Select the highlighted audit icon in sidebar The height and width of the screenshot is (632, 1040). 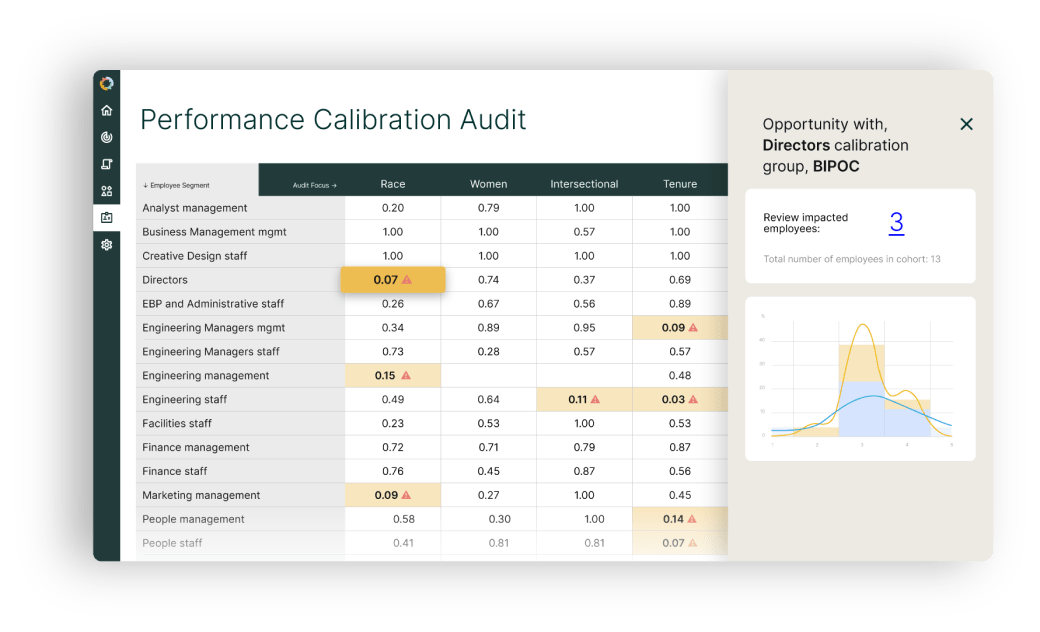(107, 218)
